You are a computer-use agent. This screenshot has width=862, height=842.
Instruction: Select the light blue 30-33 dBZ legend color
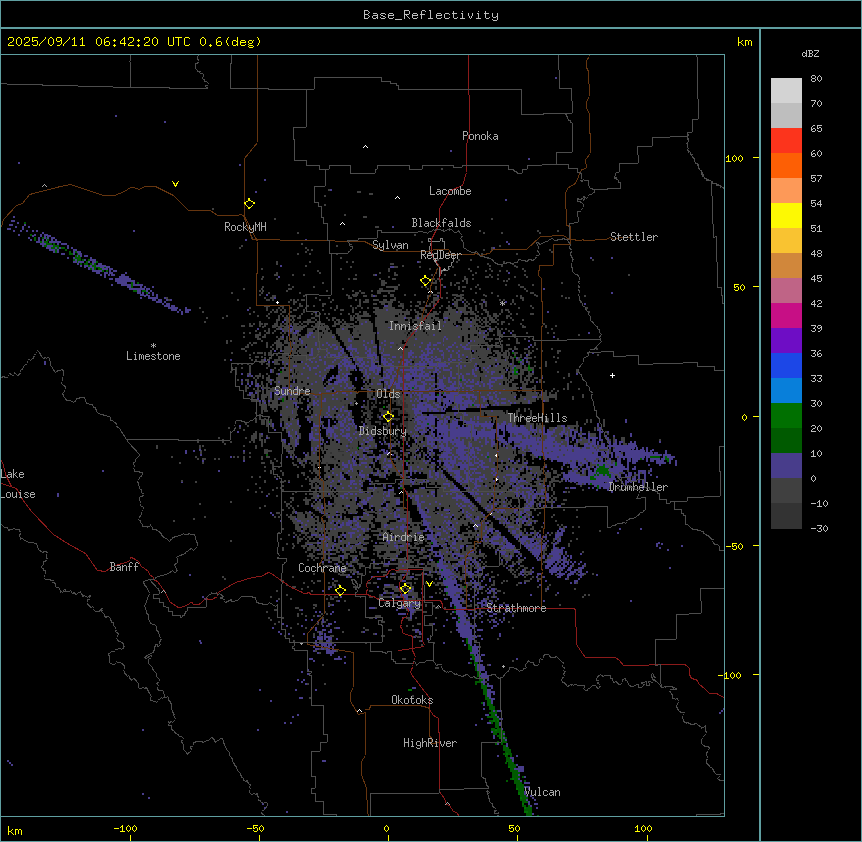tap(786, 390)
